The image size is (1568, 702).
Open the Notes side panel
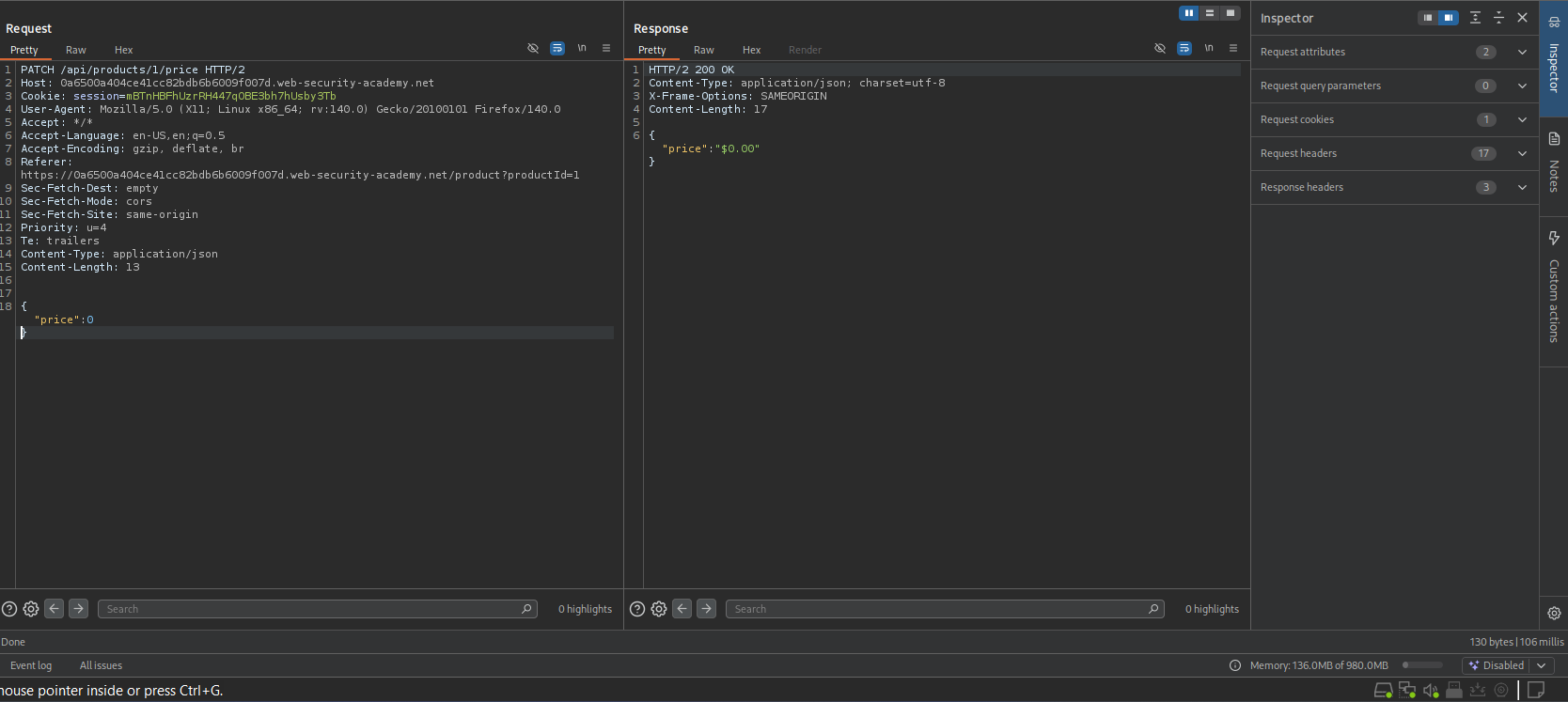coord(1554,164)
